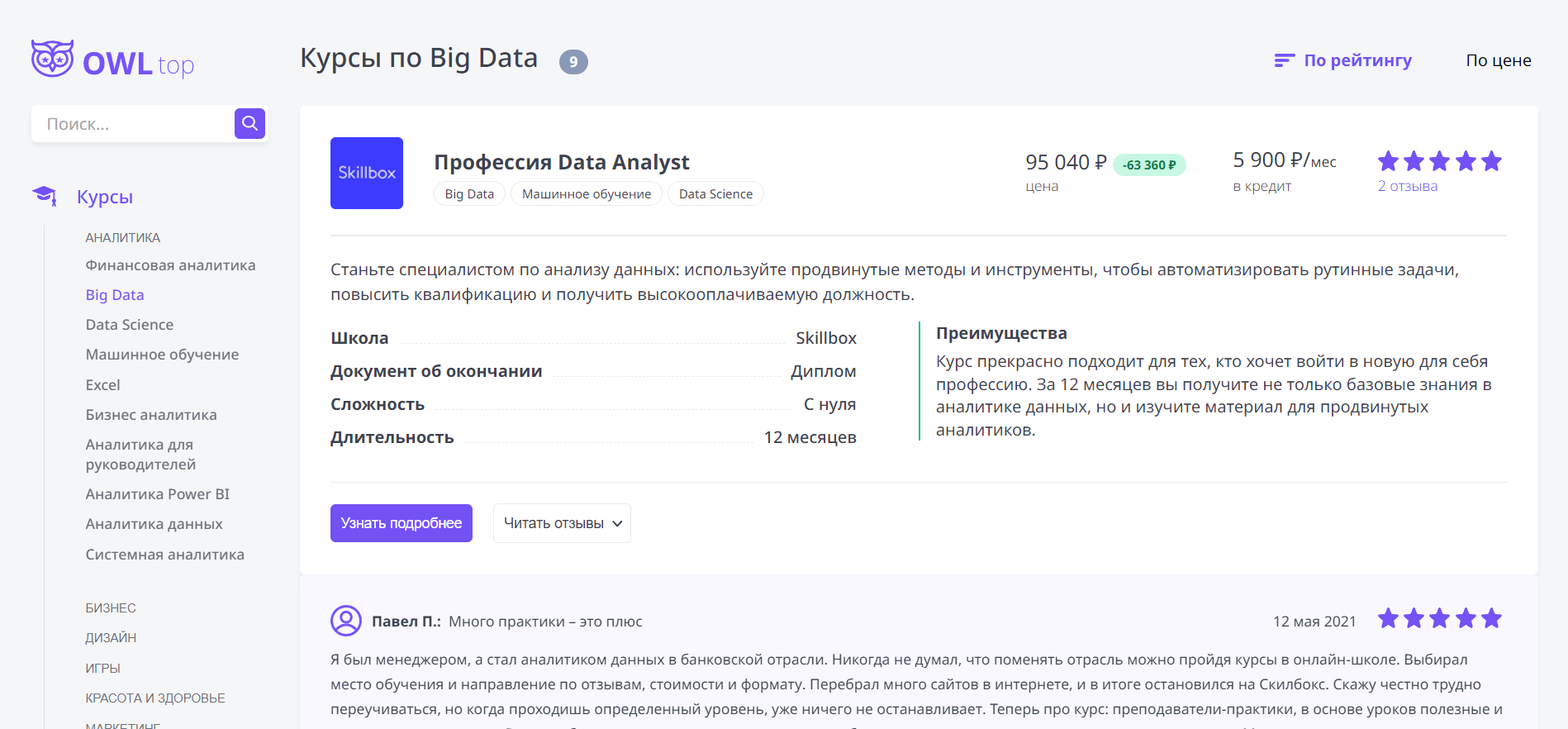Sort courses По цене

click(1499, 60)
